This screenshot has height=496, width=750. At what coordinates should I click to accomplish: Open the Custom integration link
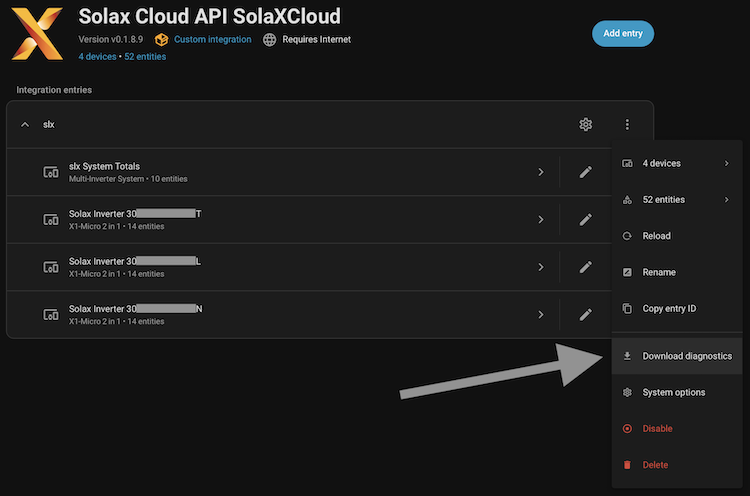coord(212,40)
